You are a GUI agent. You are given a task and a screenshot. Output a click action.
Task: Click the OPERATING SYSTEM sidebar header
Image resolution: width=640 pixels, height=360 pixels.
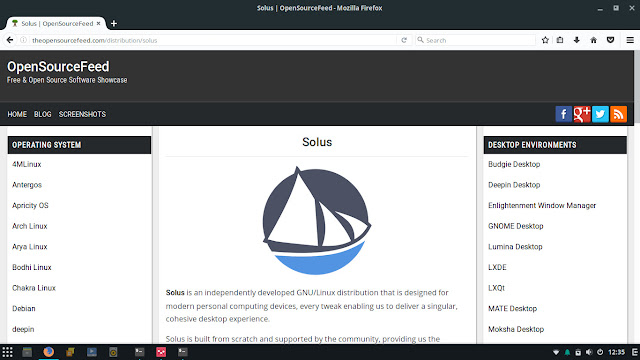click(79, 145)
